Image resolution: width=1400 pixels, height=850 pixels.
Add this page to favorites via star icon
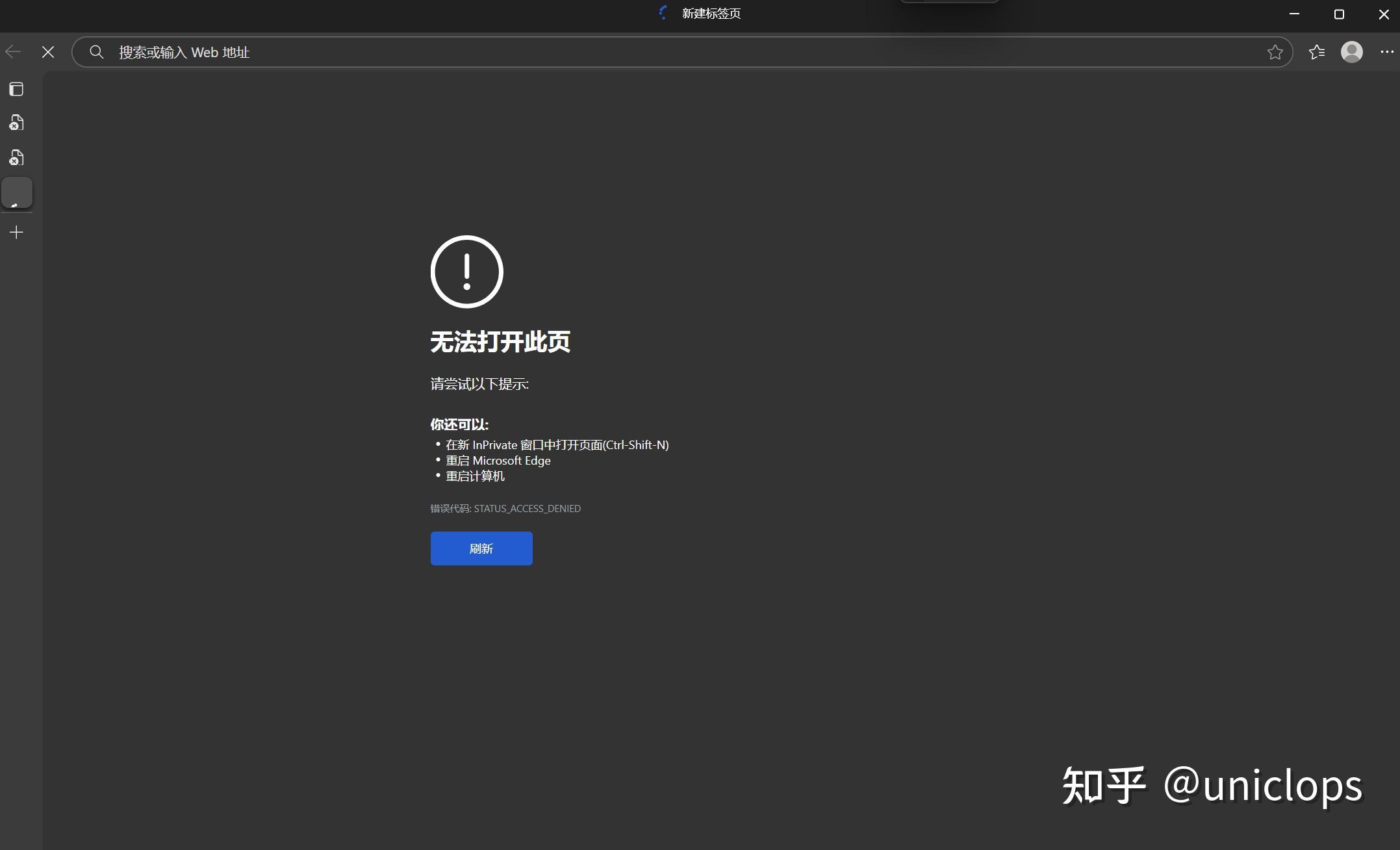coord(1276,52)
